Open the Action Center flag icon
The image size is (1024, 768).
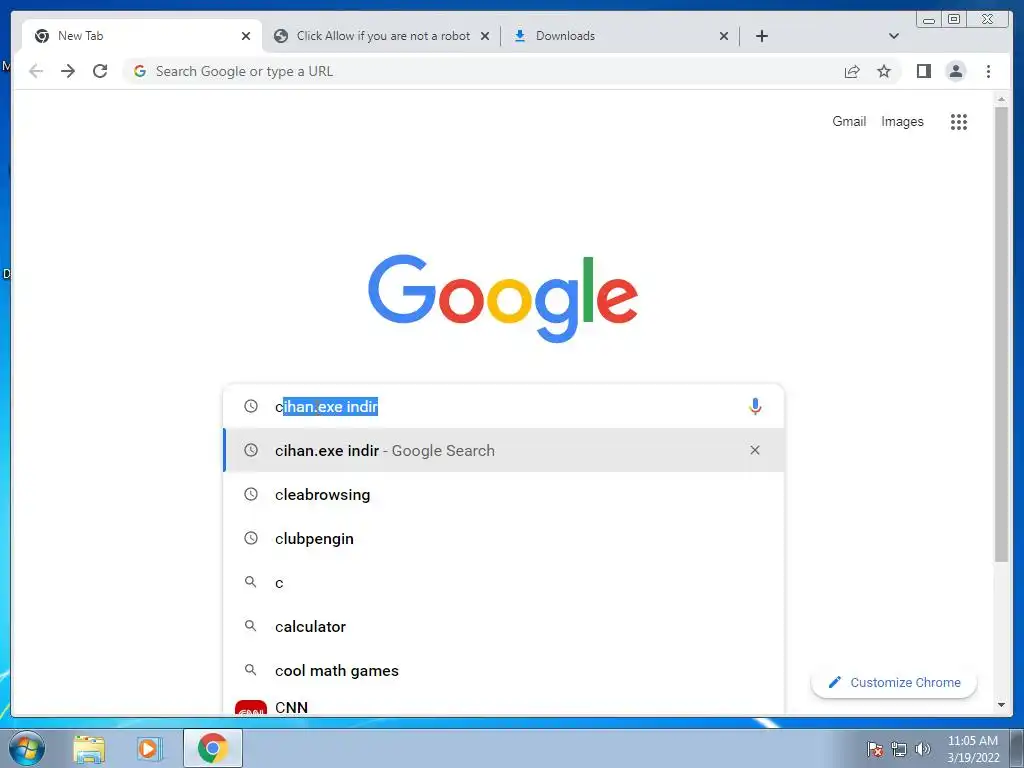click(x=875, y=749)
